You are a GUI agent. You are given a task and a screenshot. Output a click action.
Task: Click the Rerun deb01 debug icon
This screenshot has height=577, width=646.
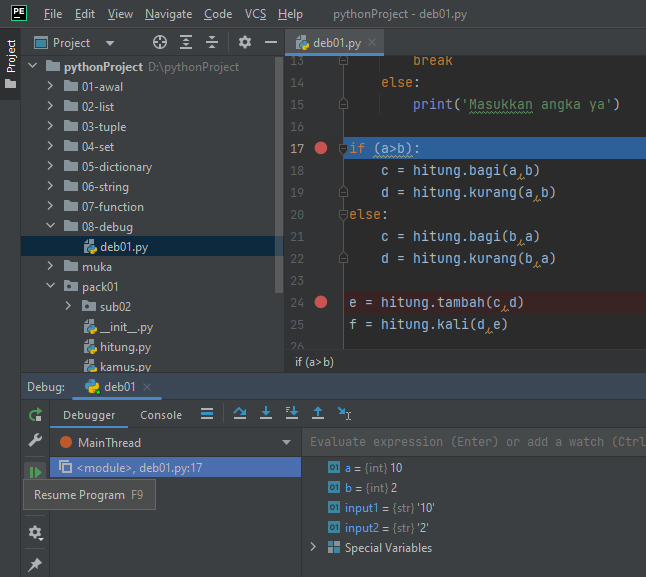[35, 414]
